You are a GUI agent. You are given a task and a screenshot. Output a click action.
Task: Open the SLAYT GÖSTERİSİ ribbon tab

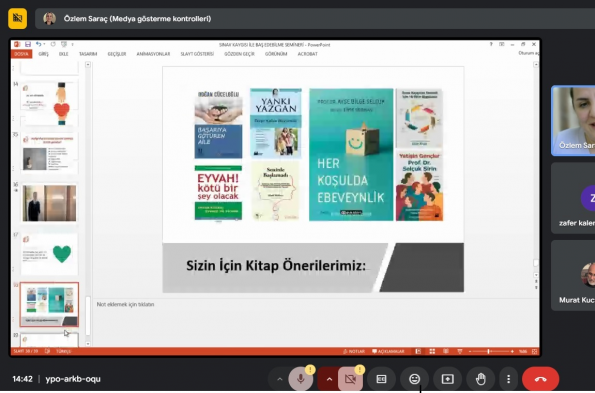[197, 54]
